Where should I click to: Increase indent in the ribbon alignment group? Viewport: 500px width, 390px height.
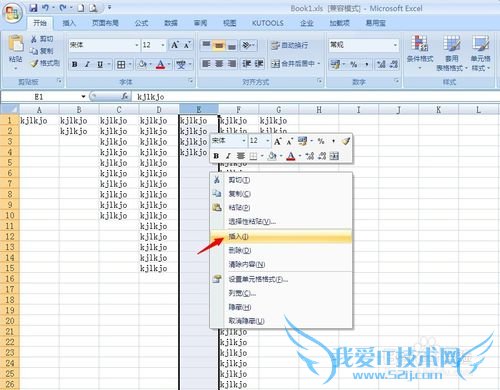tap(259, 63)
